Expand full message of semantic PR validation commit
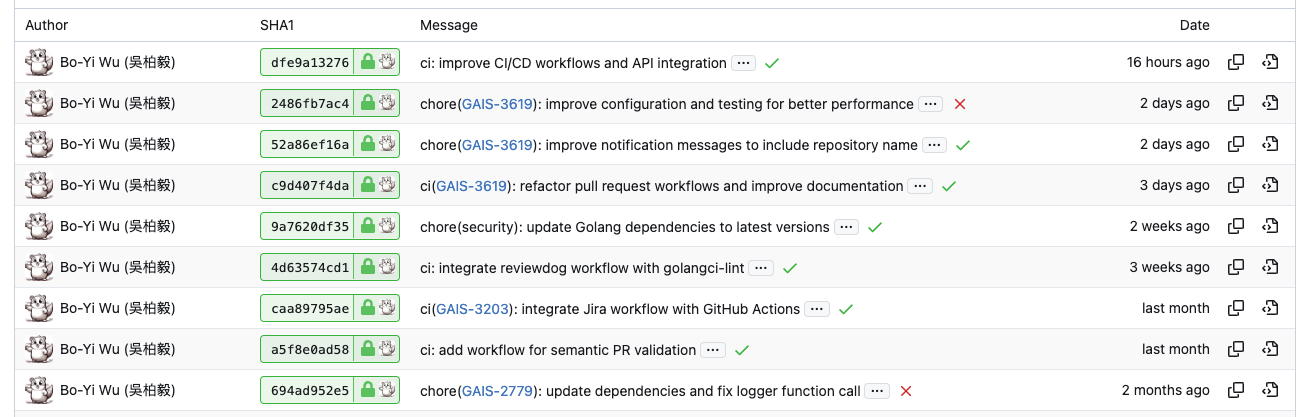The width and height of the screenshot is (1311, 417). 712,350
